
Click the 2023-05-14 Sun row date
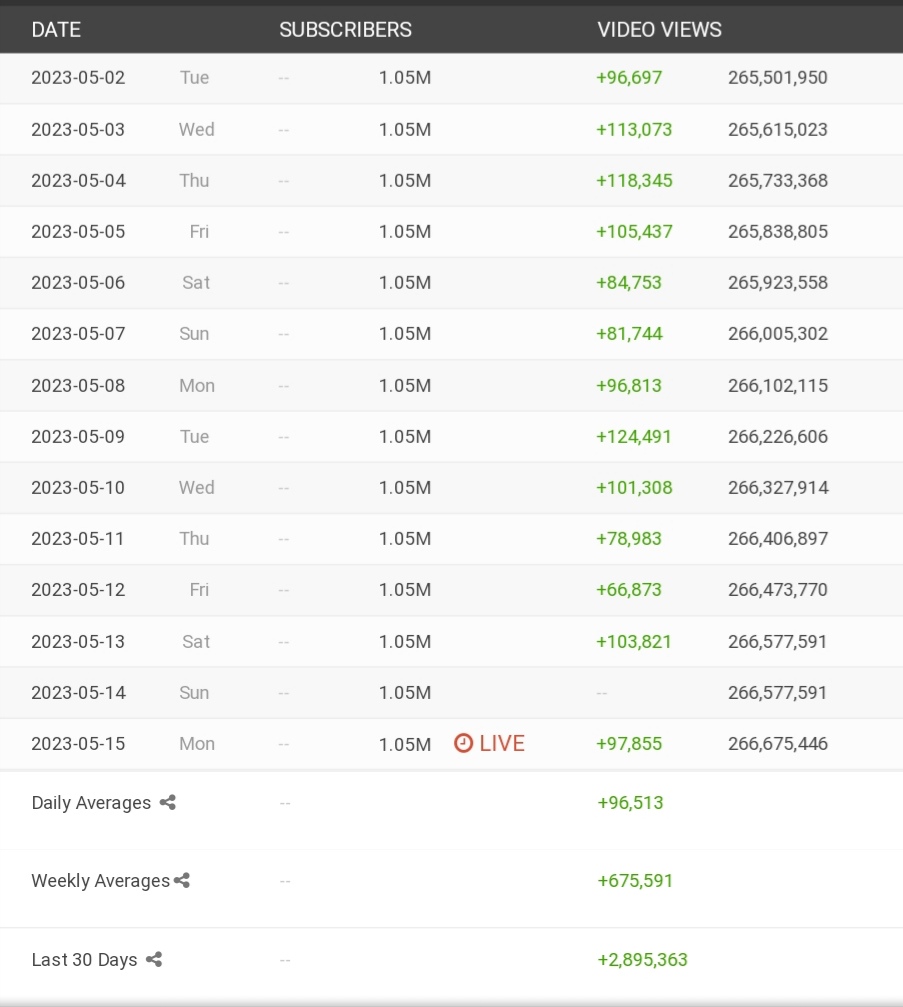pyautogui.click(x=78, y=692)
